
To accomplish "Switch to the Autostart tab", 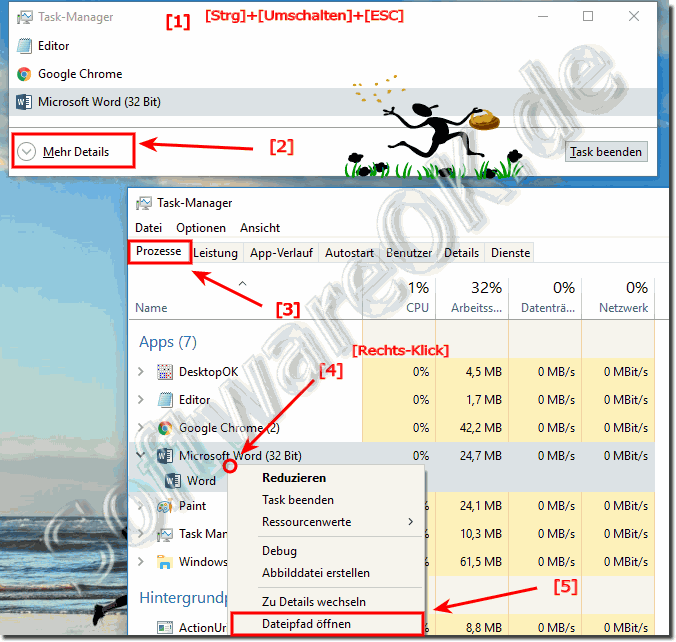I will coord(350,253).
